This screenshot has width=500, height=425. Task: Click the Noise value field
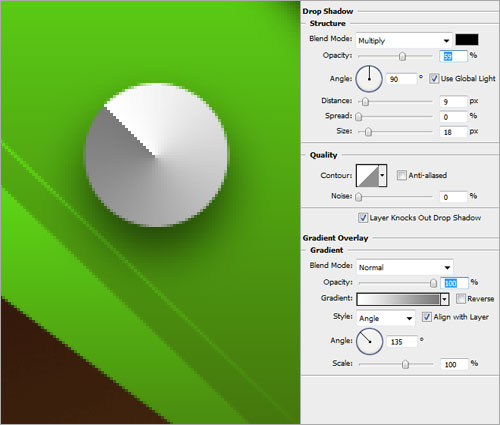[453, 197]
